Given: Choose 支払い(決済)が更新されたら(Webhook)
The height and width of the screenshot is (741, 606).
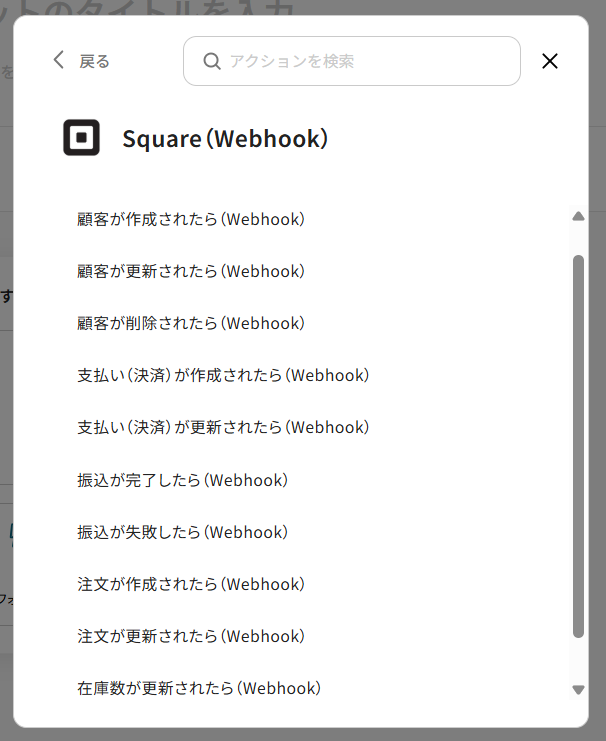Looking at the screenshot, I should [x=223, y=427].
